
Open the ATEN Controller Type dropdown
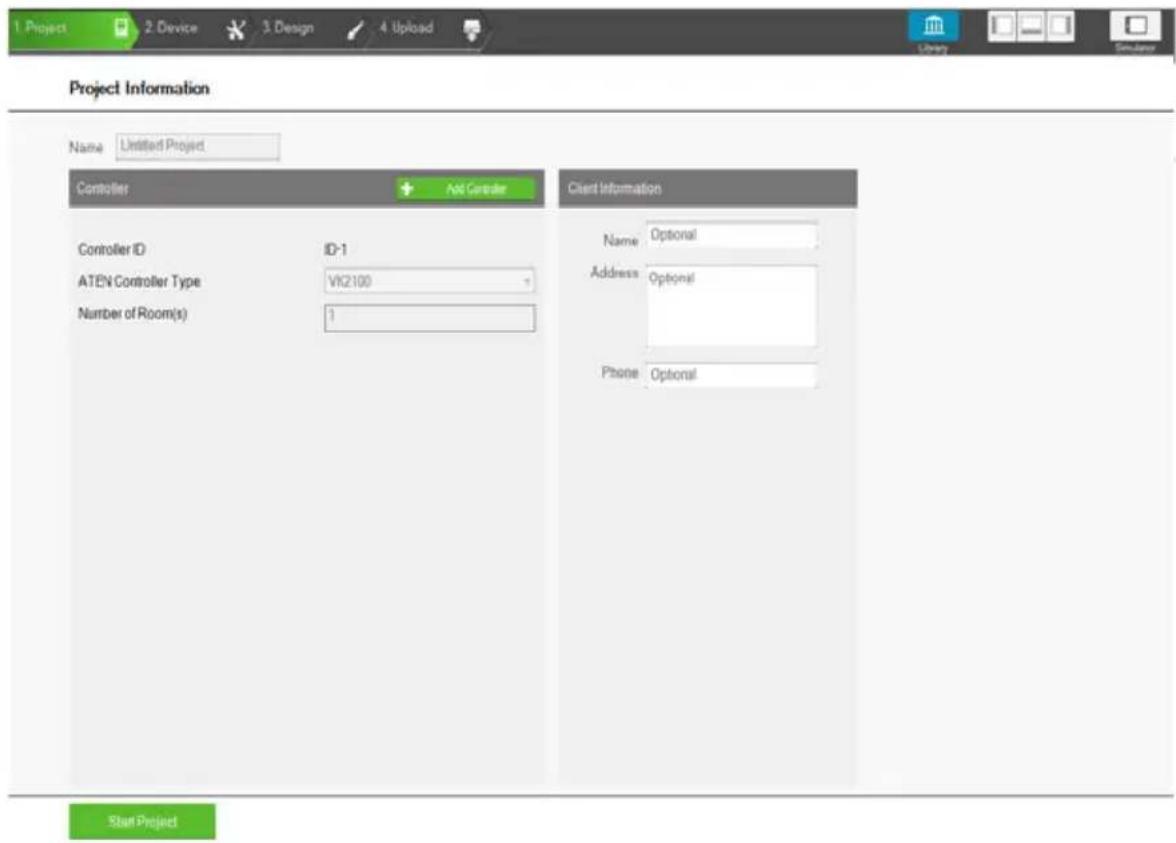click(430, 281)
